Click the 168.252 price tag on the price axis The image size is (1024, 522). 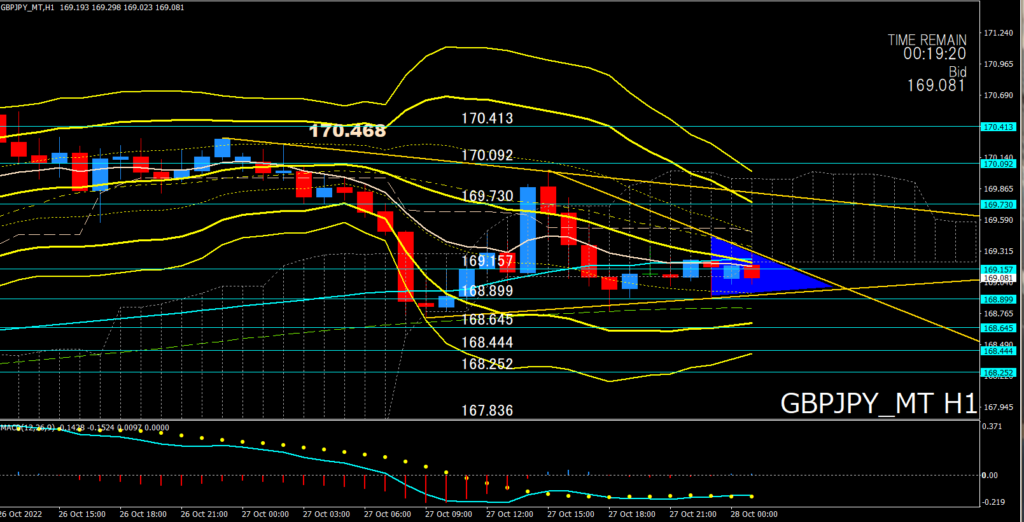(x=998, y=372)
